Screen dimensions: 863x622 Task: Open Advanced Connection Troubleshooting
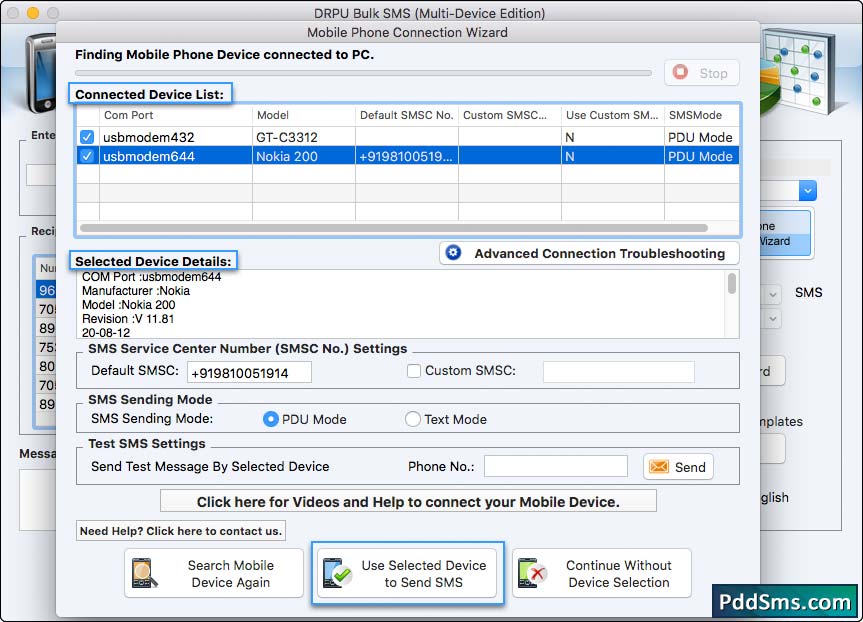pyautogui.click(x=589, y=253)
